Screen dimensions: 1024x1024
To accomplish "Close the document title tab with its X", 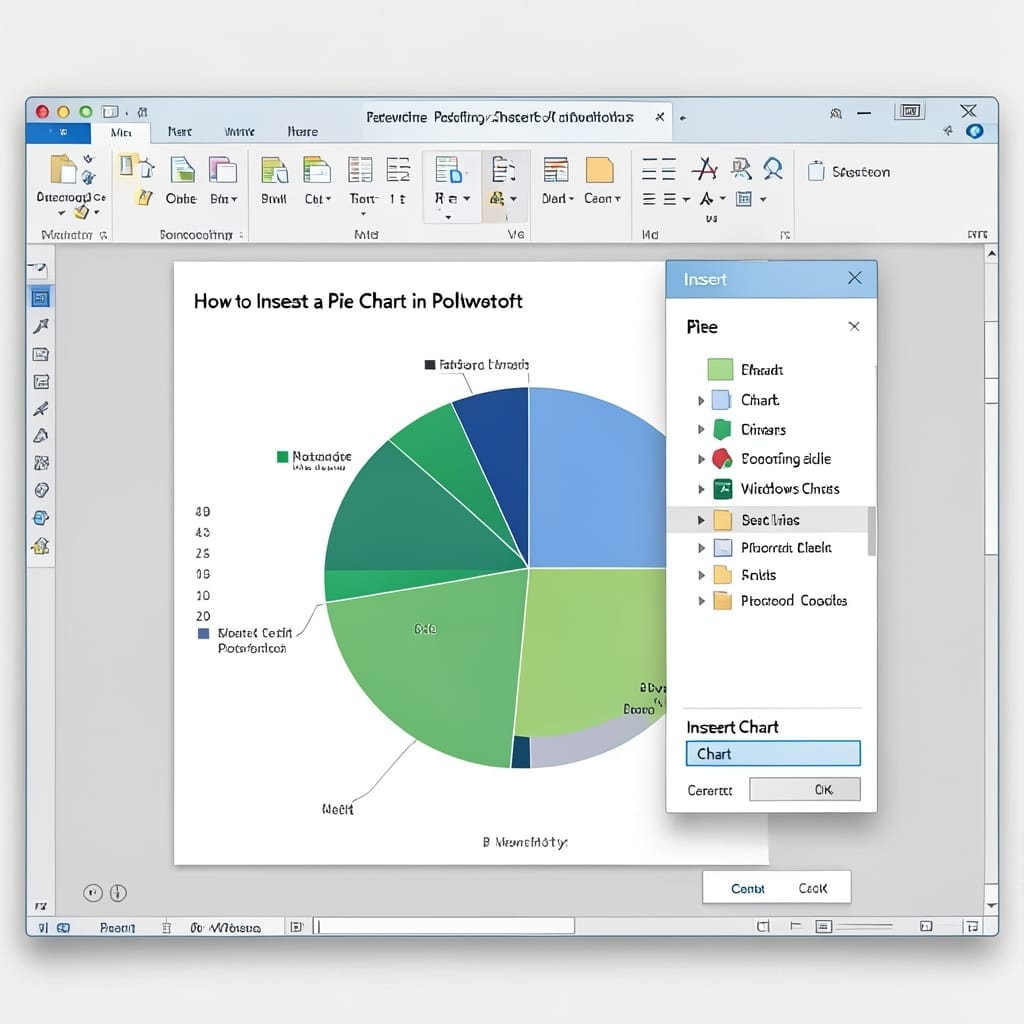I will [660, 117].
